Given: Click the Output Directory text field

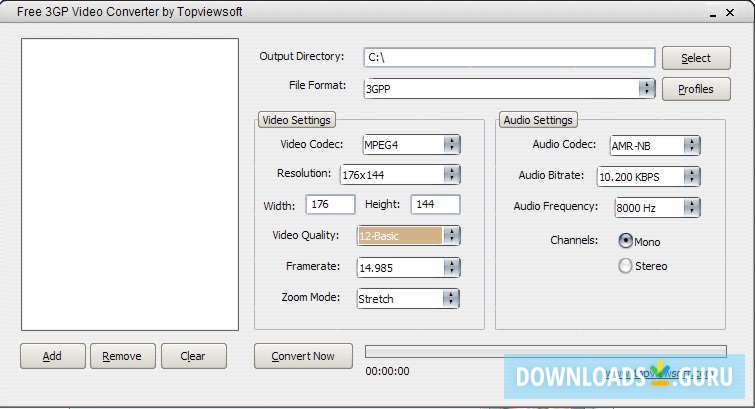Looking at the screenshot, I should pyautogui.click(x=509, y=58).
